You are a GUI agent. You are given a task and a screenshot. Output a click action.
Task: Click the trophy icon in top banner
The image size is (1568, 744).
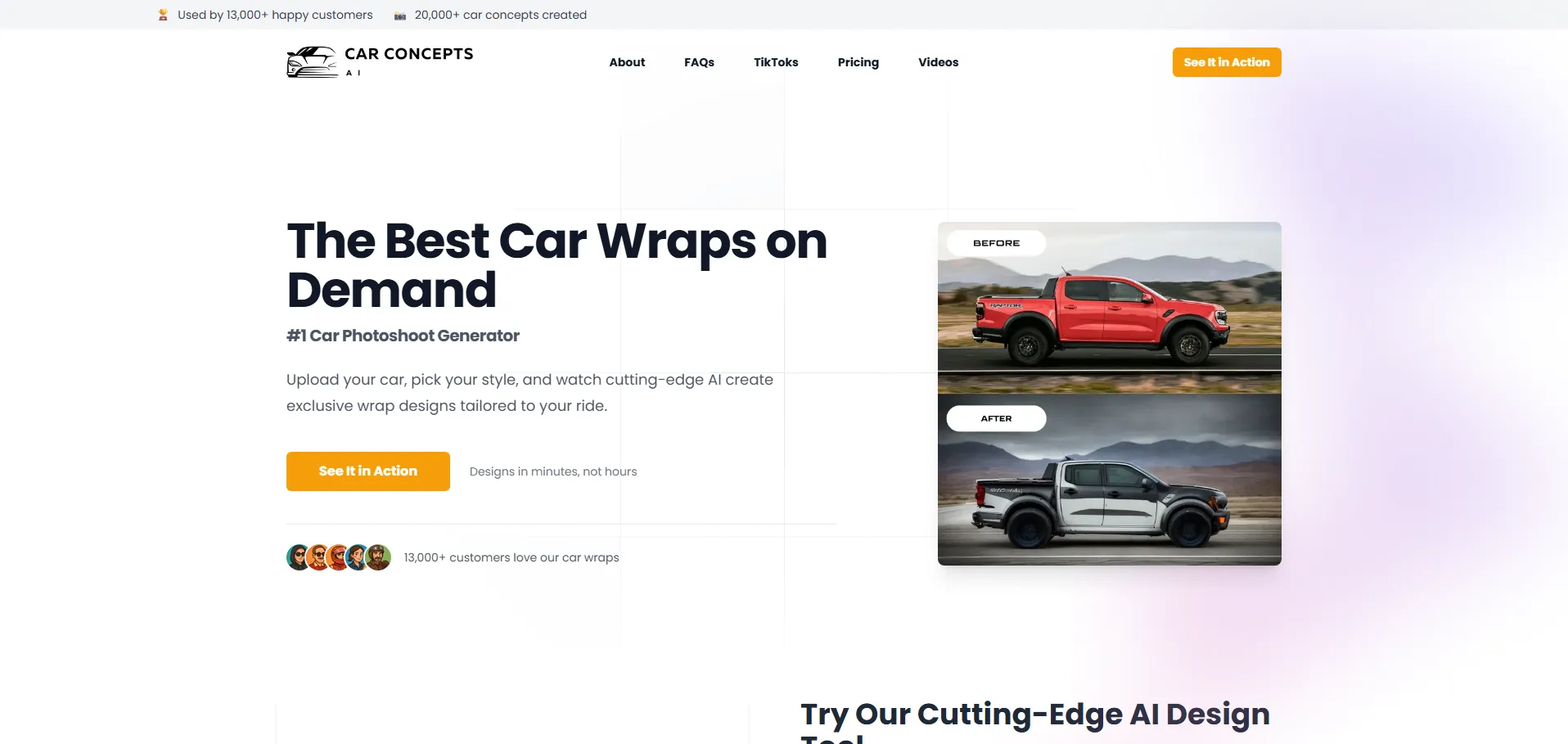pyautogui.click(x=163, y=15)
